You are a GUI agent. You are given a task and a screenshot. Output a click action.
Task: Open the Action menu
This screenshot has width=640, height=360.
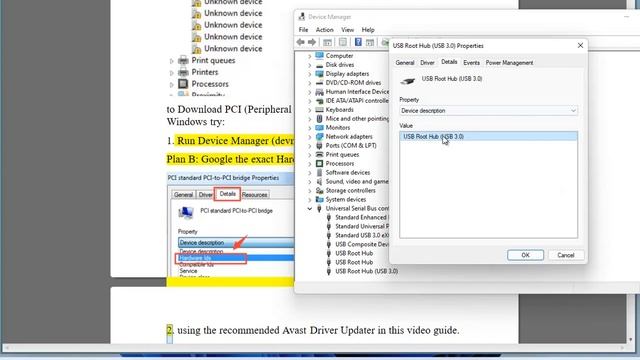click(324, 30)
